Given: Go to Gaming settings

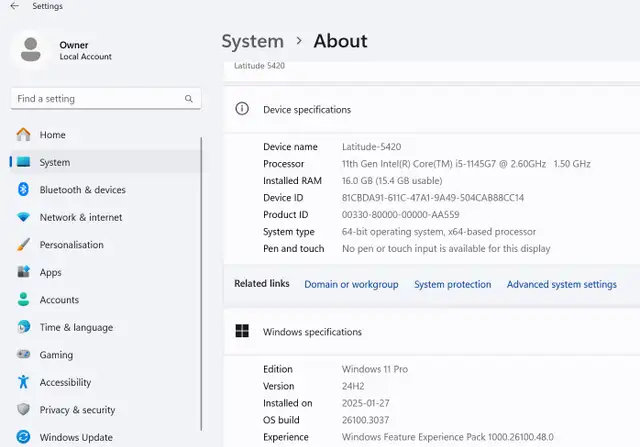Looking at the screenshot, I should tap(106, 355).
